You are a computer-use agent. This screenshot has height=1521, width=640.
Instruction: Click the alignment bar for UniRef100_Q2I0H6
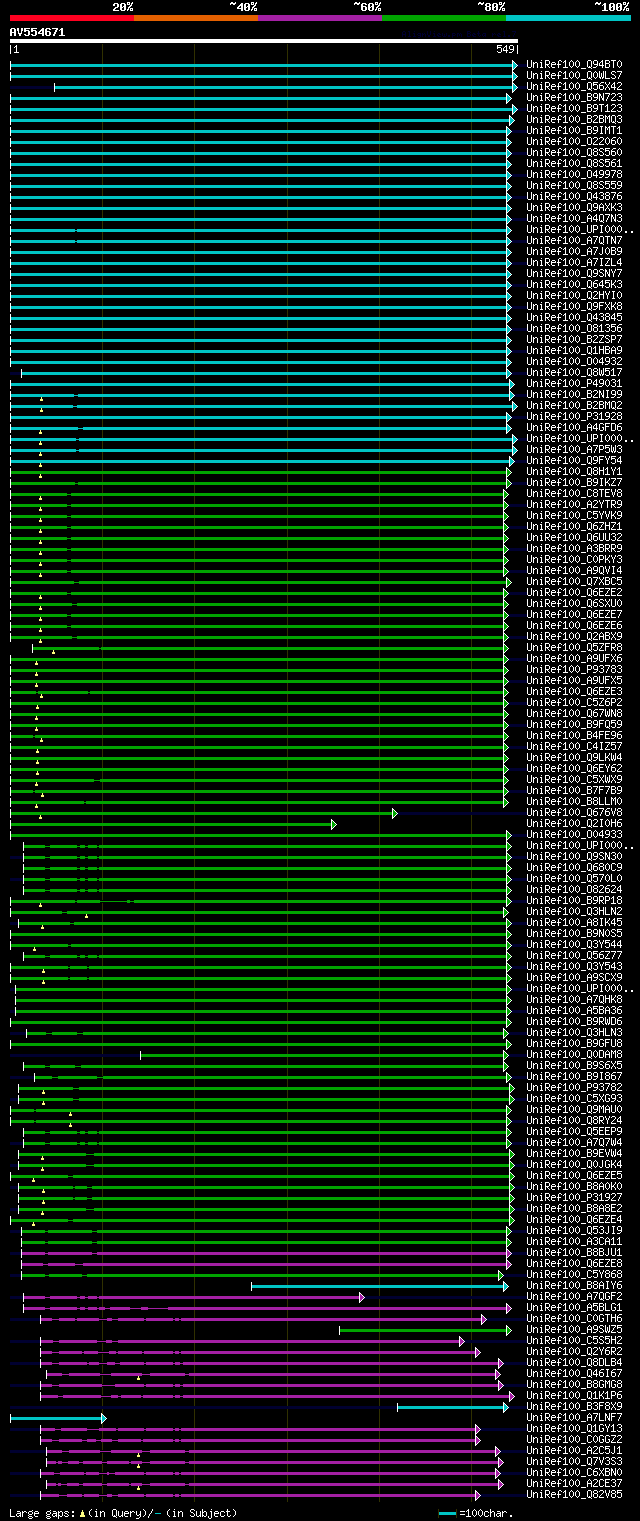pos(173,824)
